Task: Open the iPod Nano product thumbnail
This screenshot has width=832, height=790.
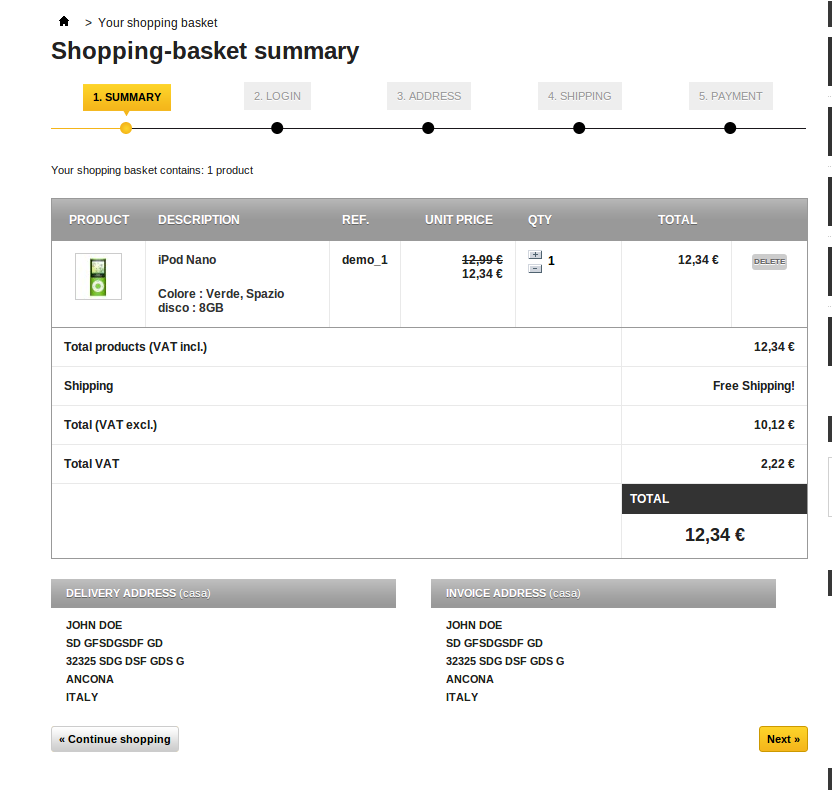Action: pos(98,276)
